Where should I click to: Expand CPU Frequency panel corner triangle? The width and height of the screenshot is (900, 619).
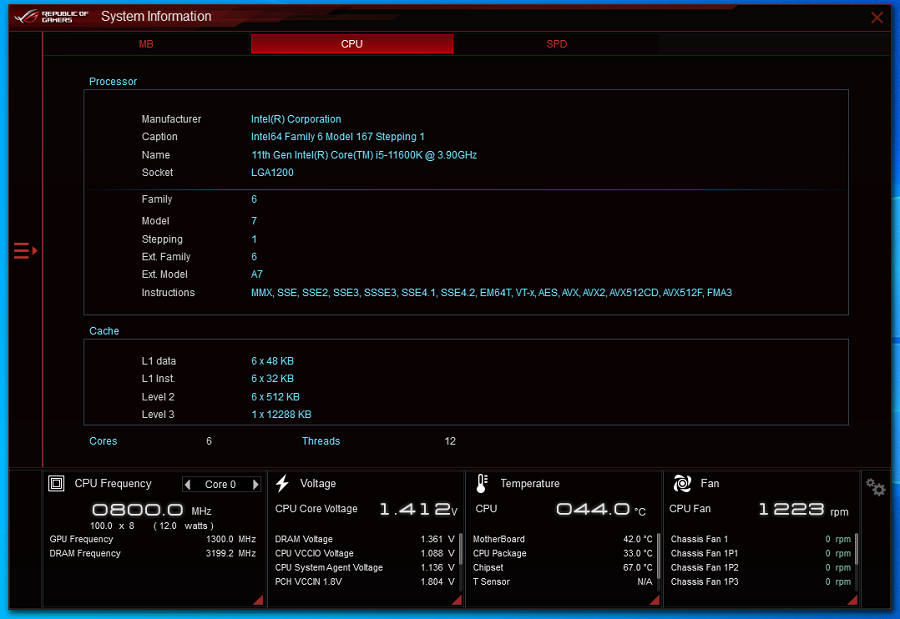point(258,599)
